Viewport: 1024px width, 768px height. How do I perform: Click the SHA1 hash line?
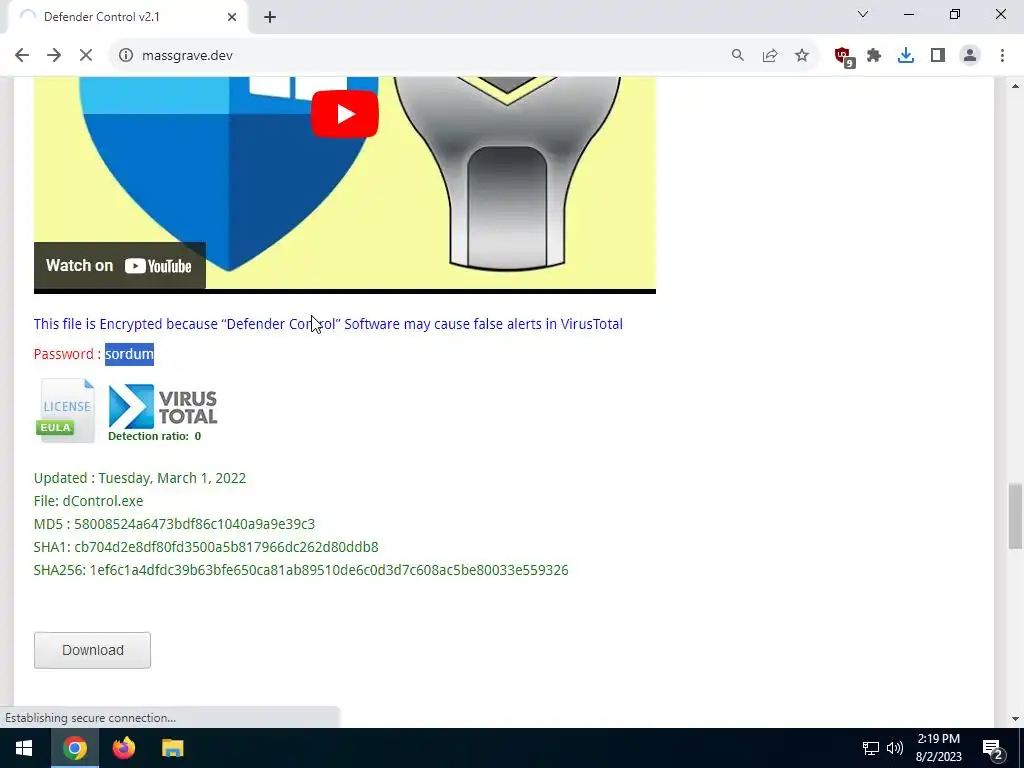click(x=206, y=547)
